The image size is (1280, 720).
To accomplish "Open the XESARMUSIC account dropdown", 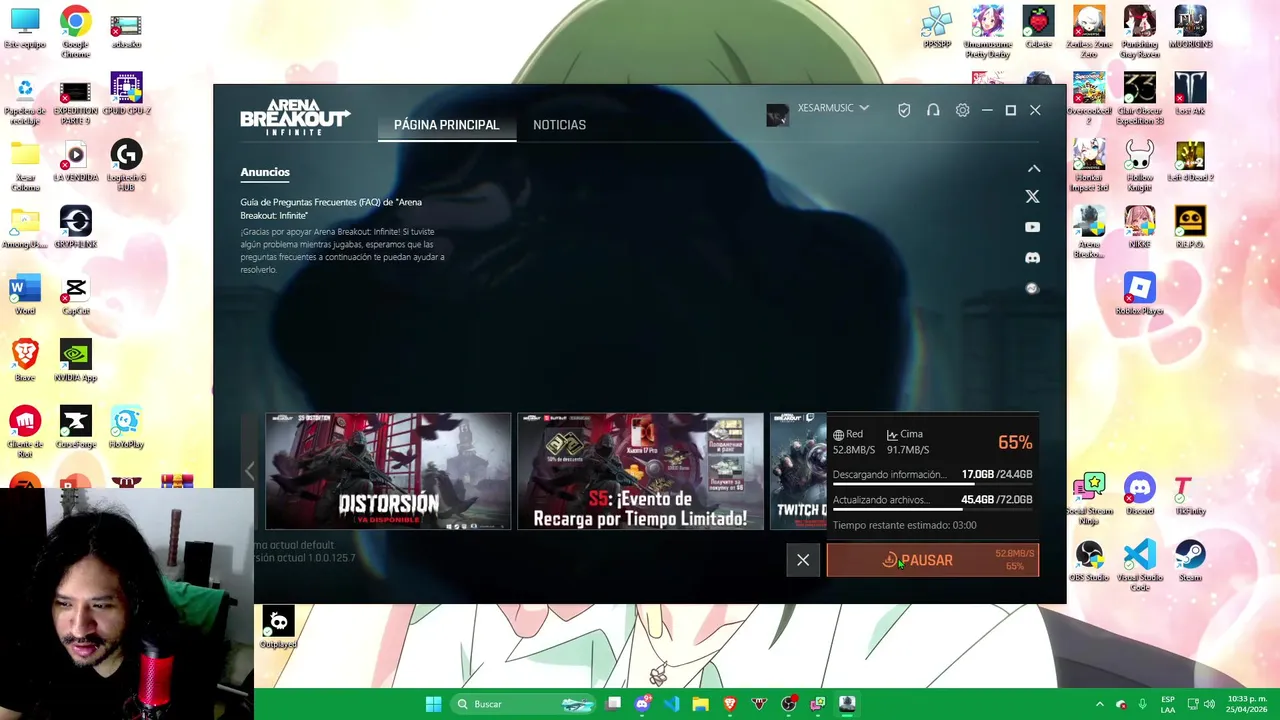I will coord(833,108).
